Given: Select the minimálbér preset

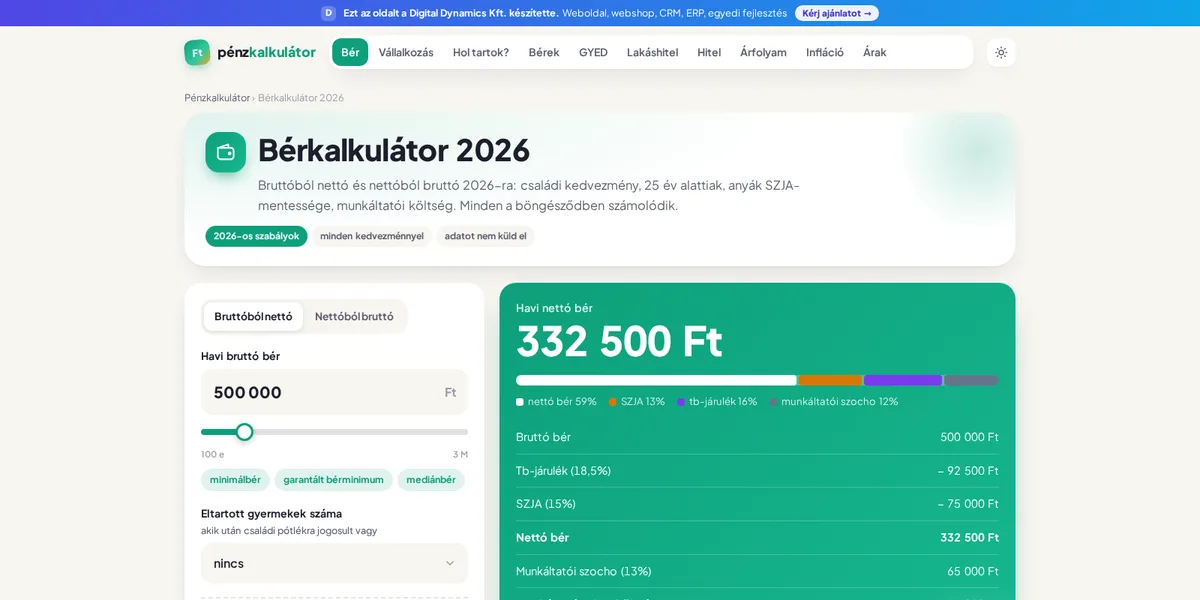Looking at the screenshot, I should click(235, 480).
